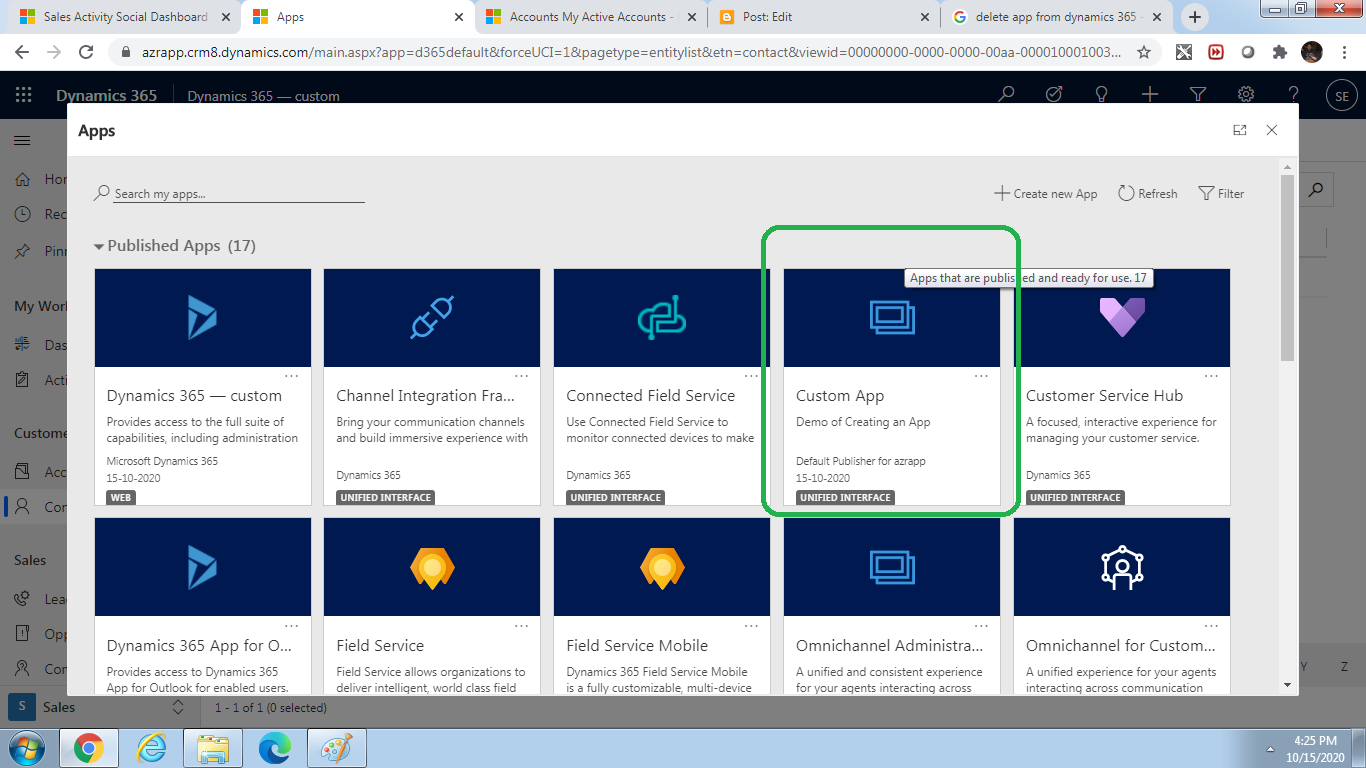
Task: Open the Sales area switcher
Action: tap(99, 707)
